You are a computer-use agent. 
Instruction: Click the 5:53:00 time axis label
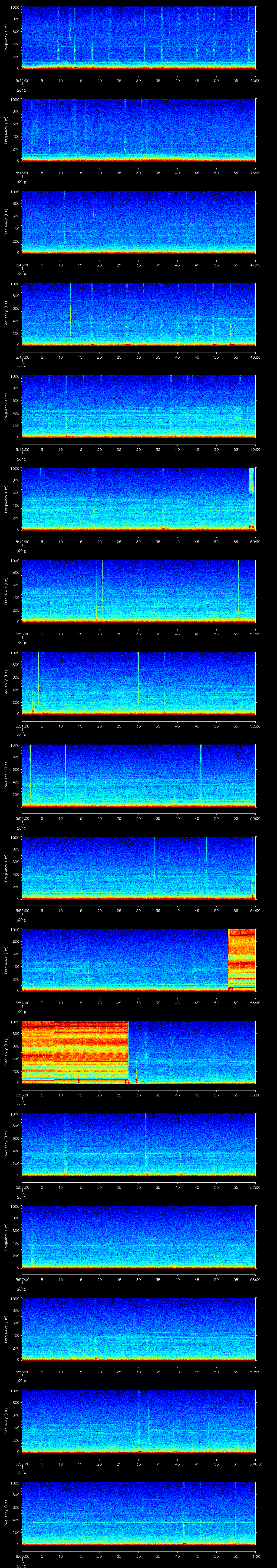pyautogui.click(x=22, y=910)
